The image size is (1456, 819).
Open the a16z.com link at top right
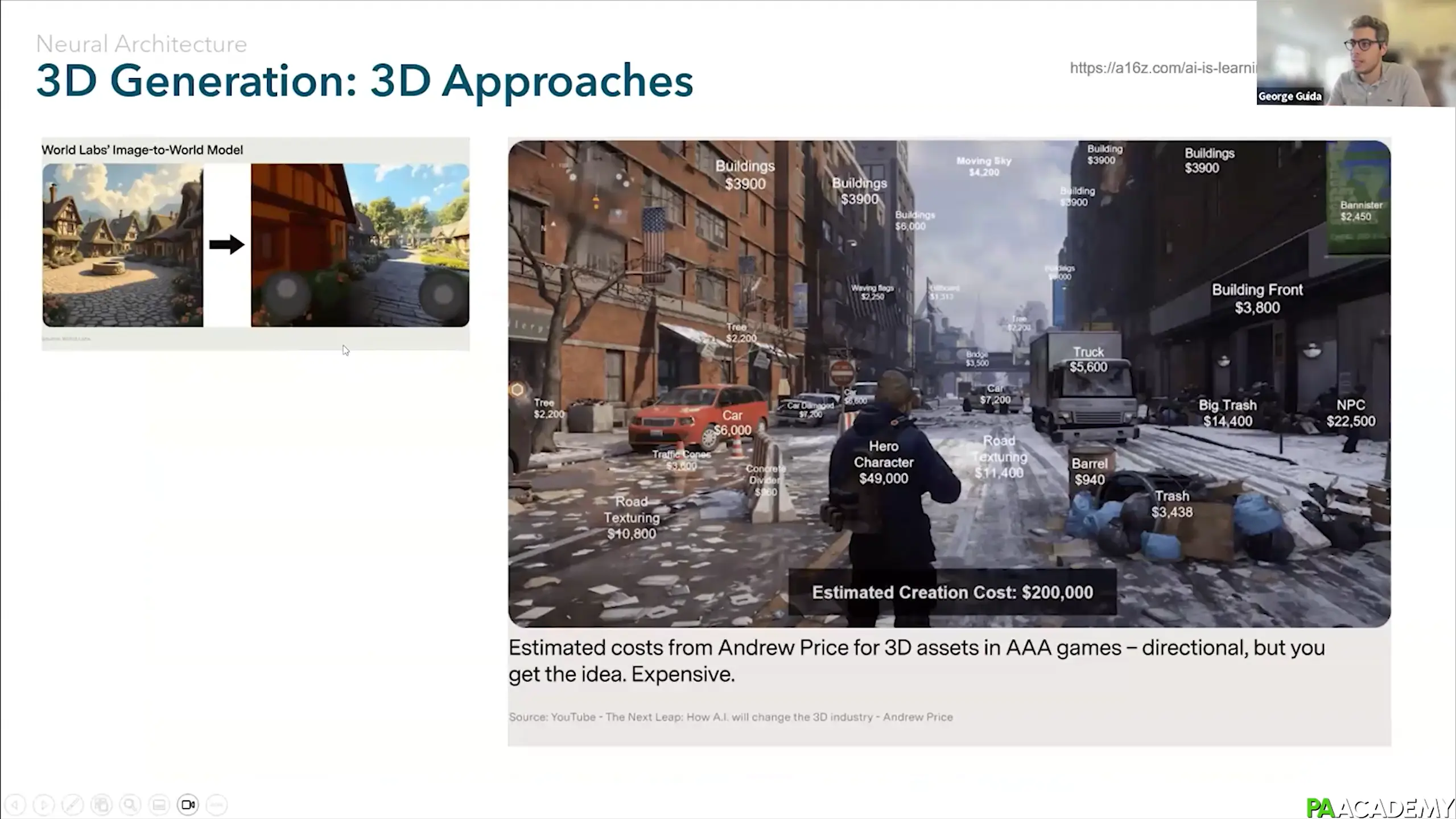tap(1162, 68)
